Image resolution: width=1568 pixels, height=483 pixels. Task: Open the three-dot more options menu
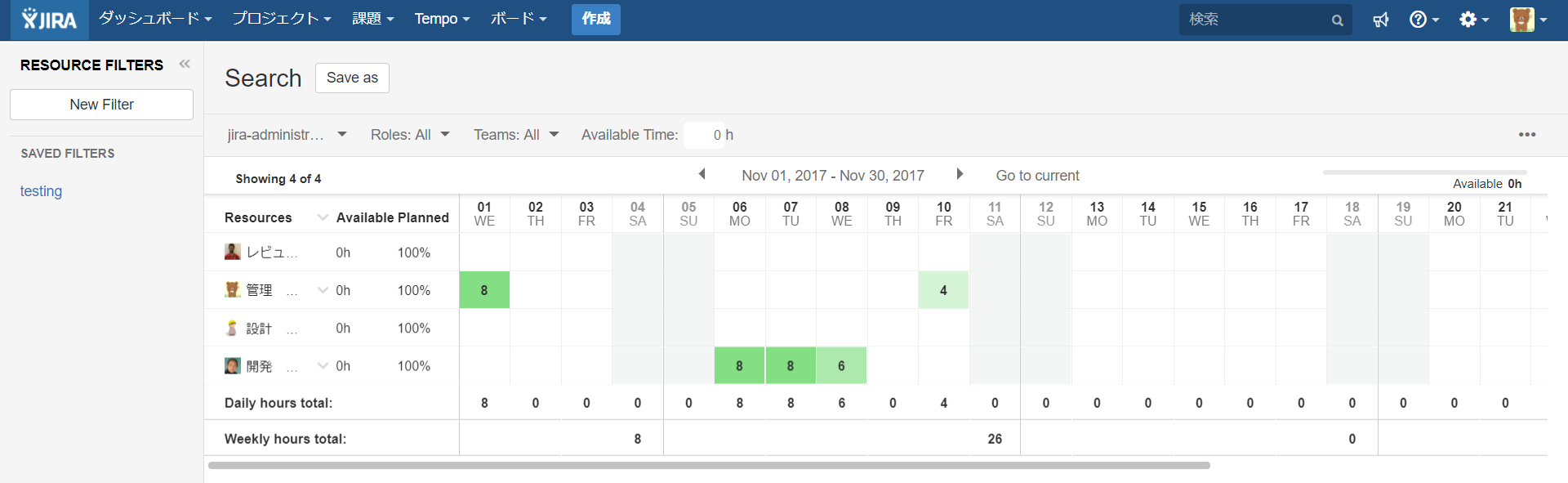coord(1527,134)
